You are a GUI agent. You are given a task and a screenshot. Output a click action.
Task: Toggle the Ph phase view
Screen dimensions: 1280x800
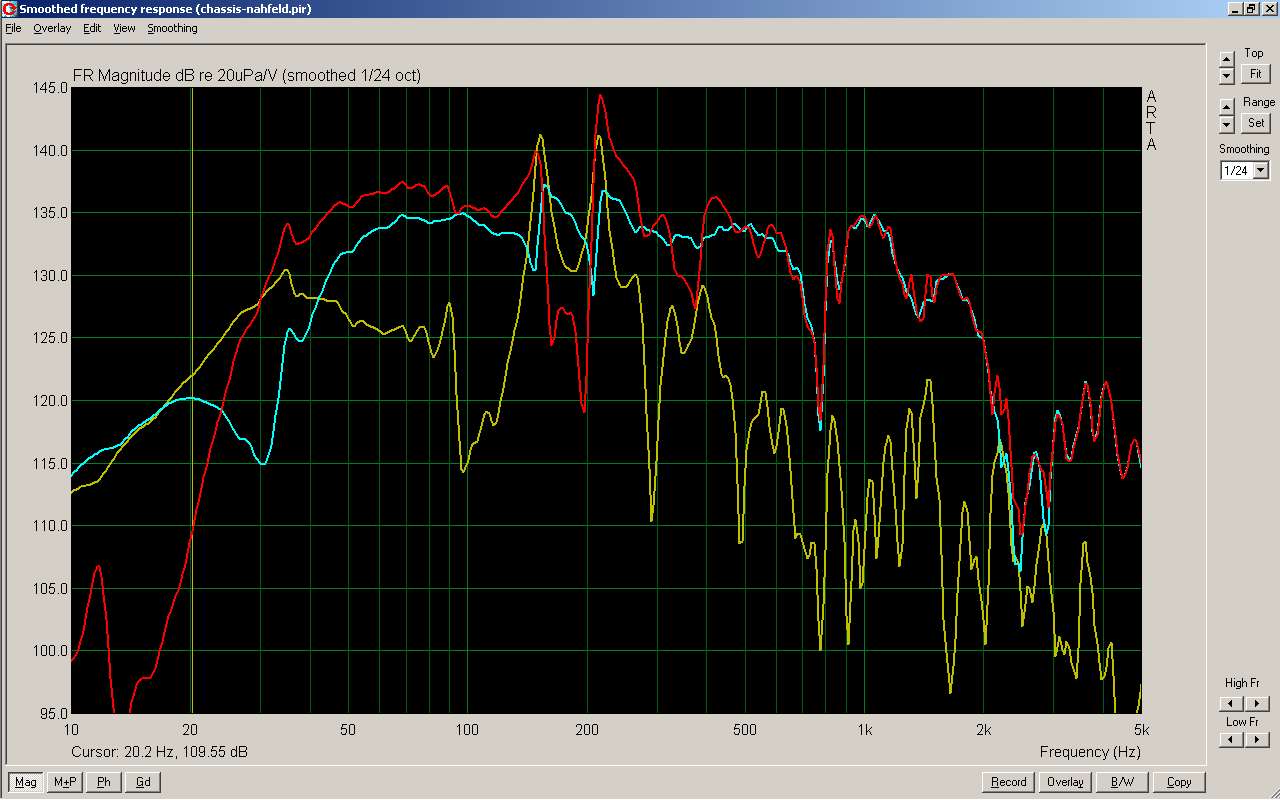(x=104, y=782)
